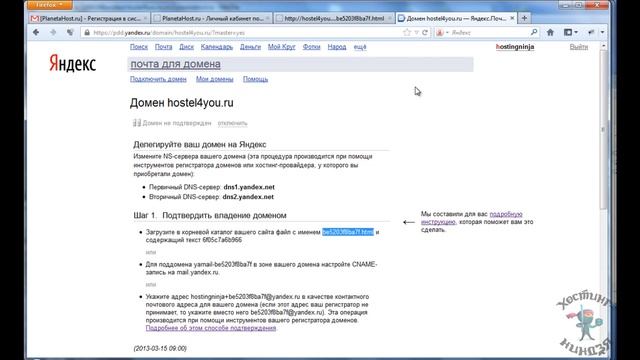Screen dimensions: 640x360
Task: Open the Фотки link
Action: tap(311, 47)
